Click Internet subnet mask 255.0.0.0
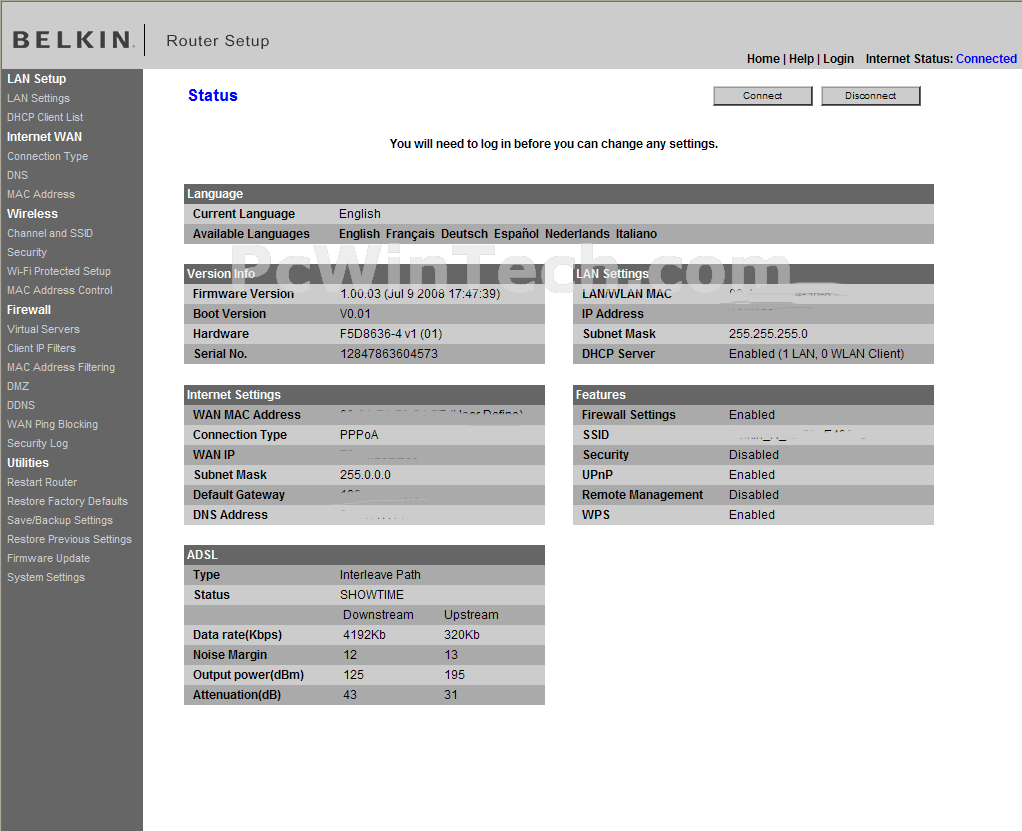1022x831 pixels. tap(365, 474)
